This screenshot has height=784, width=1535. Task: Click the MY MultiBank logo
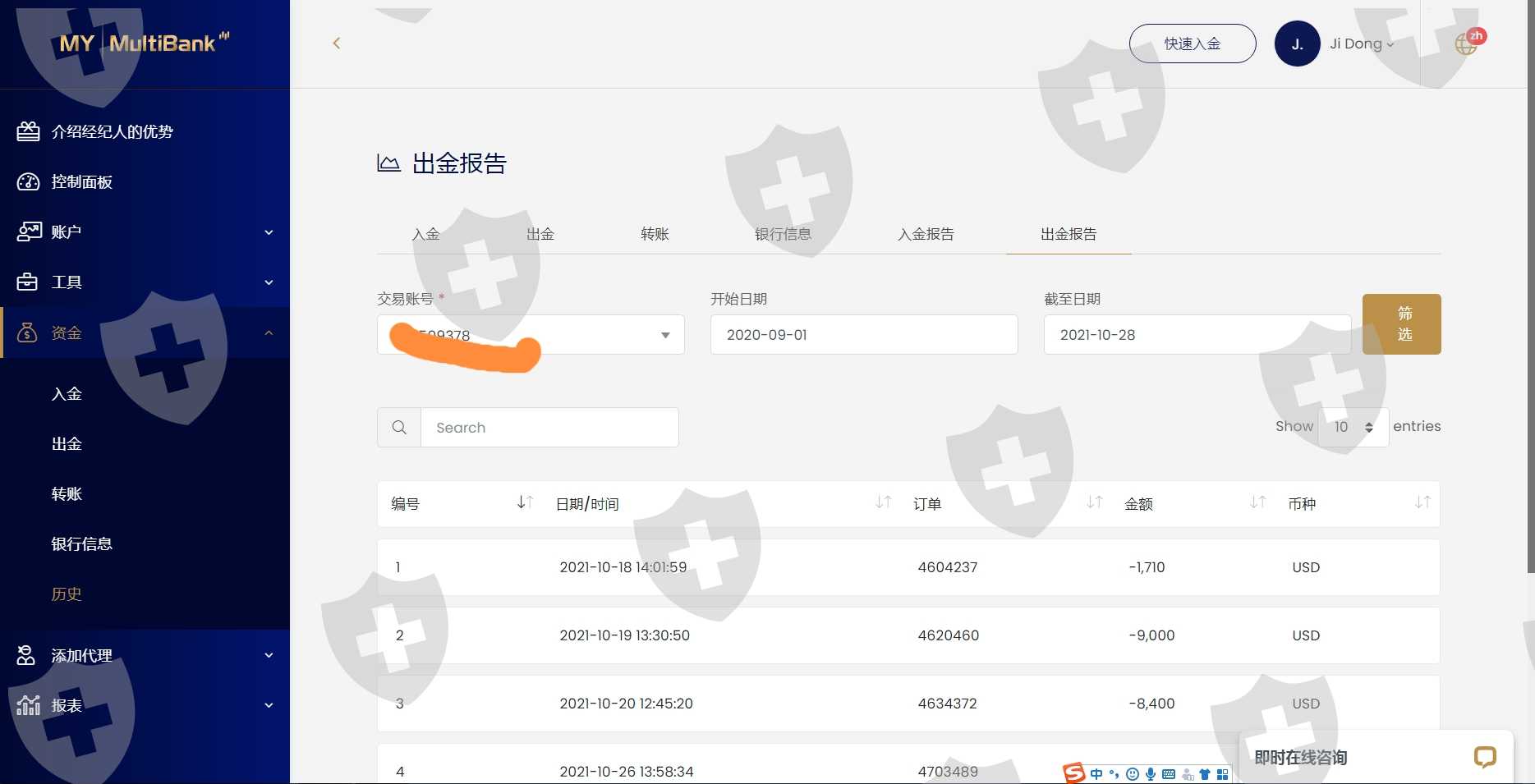tap(145, 43)
